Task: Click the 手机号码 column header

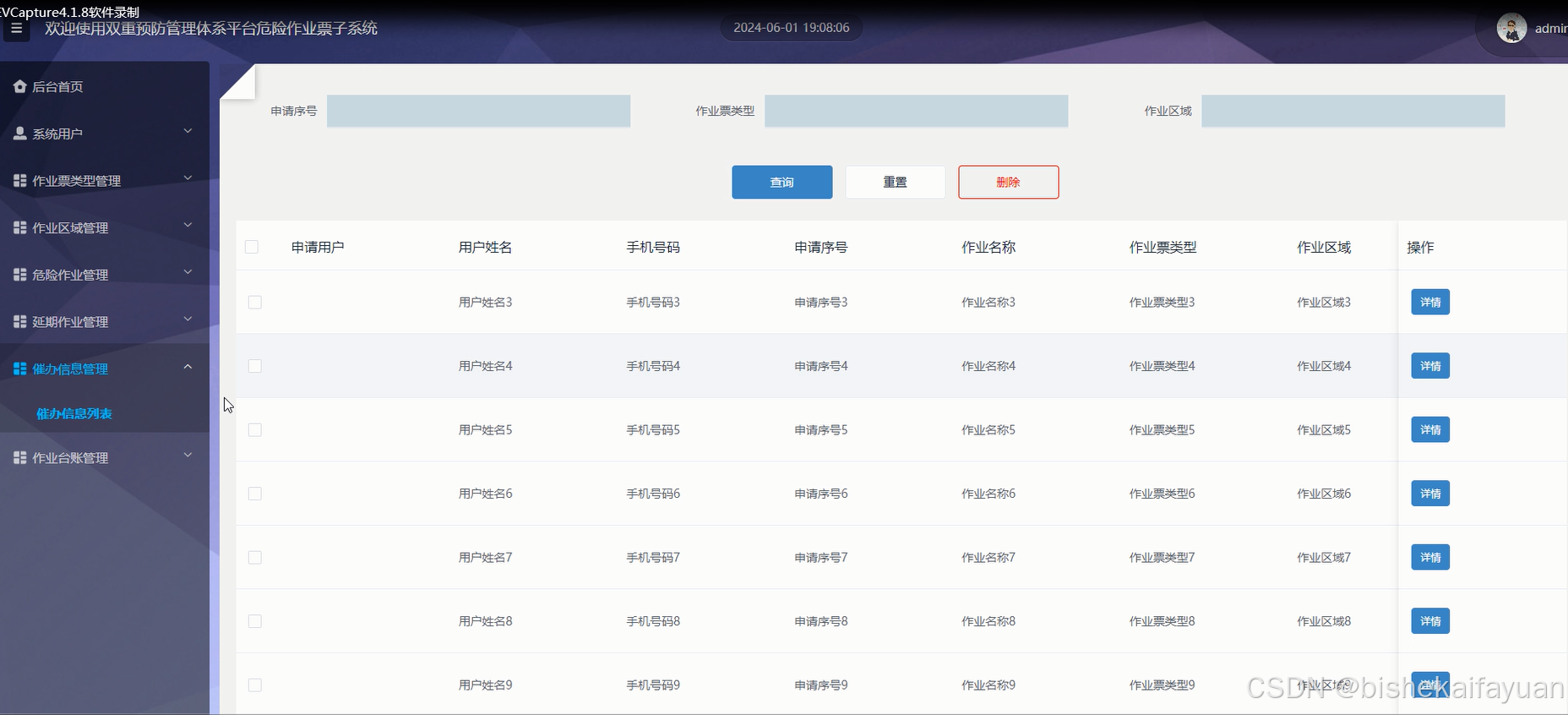Action: 653,247
